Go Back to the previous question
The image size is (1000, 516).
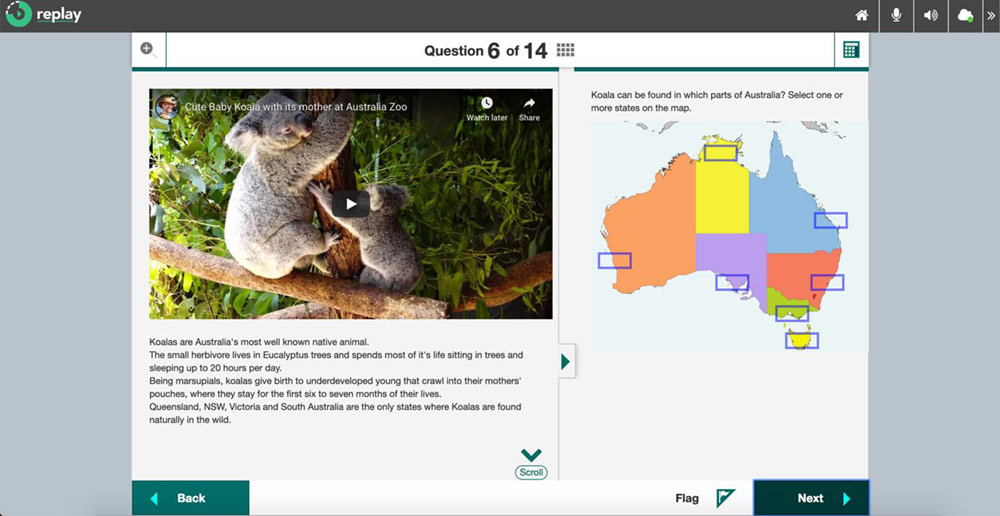(191, 498)
